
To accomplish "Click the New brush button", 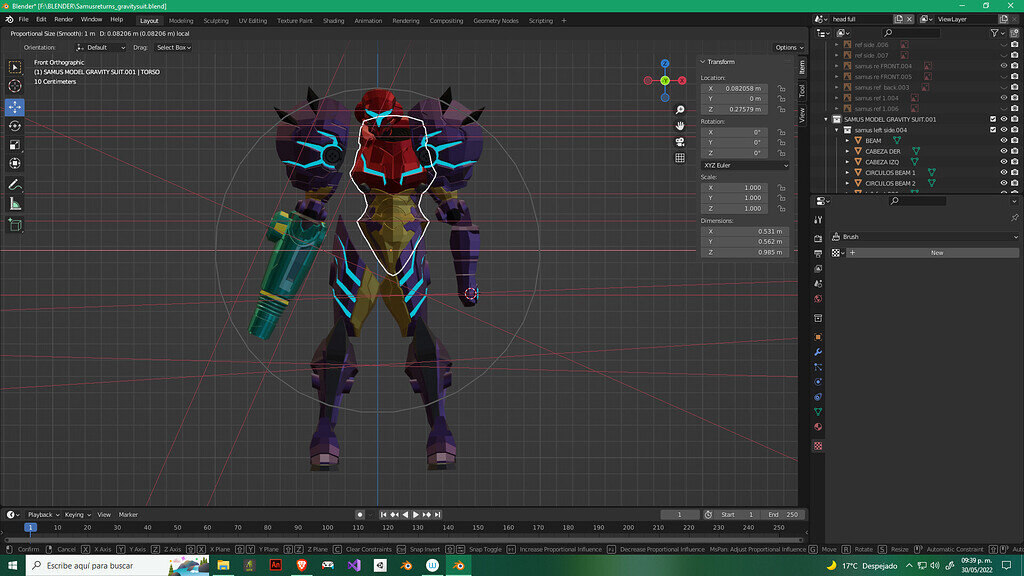I will click(x=936, y=253).
